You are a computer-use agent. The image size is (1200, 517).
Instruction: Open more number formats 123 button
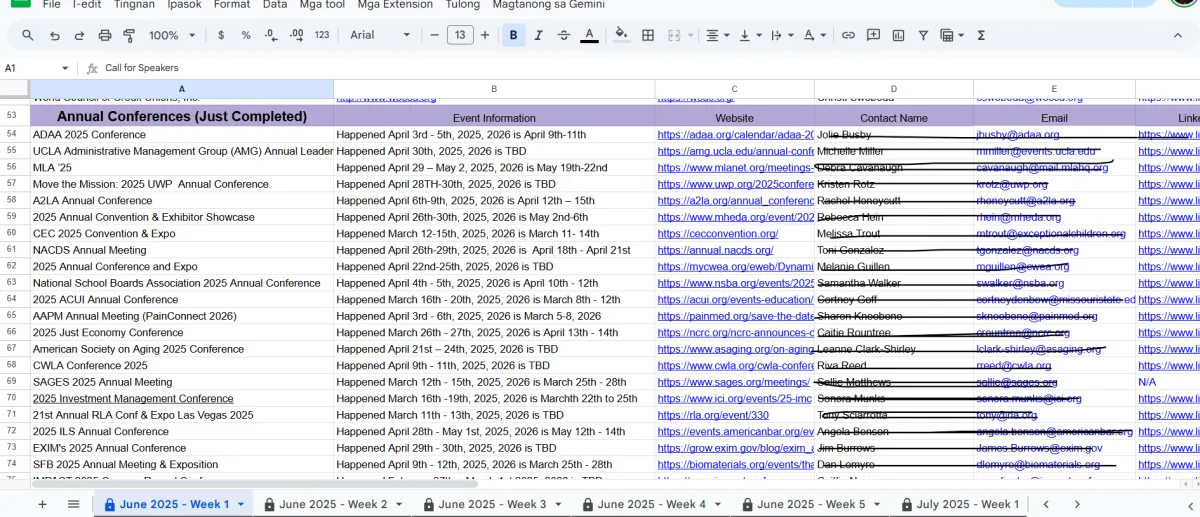pyautogui.click(x=322, y=35)
